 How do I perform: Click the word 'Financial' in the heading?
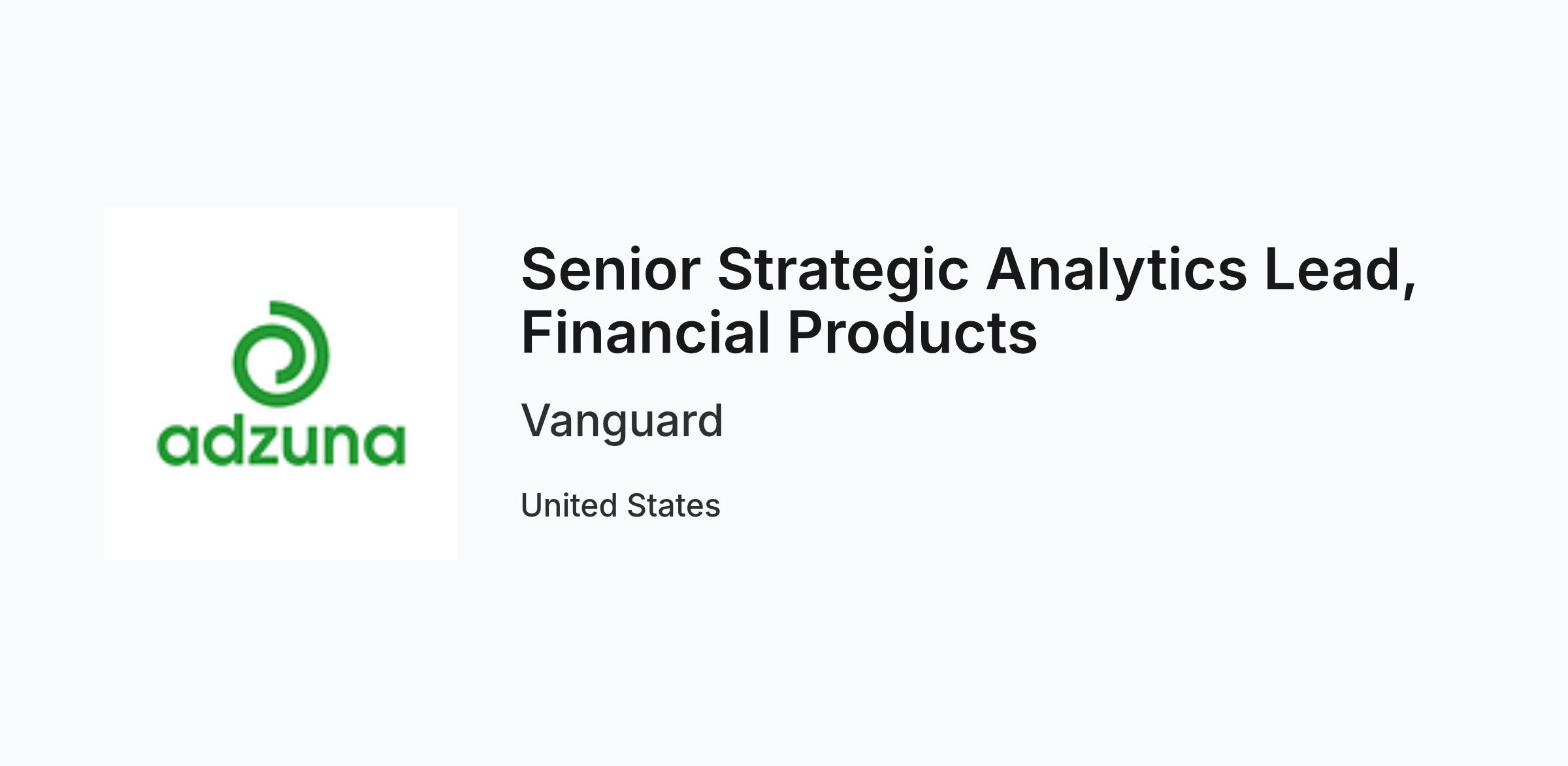645,332
